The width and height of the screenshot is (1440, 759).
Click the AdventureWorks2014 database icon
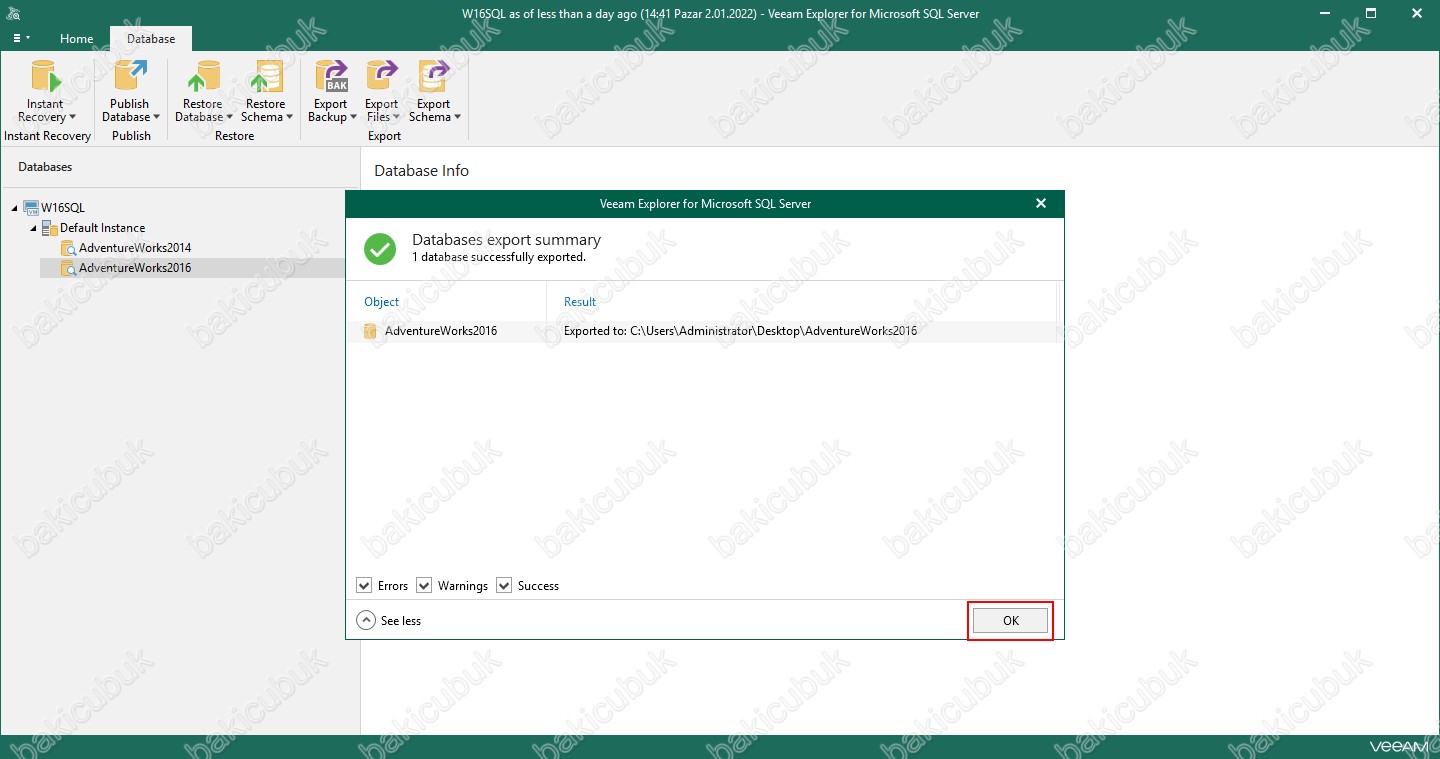[68, 248]
